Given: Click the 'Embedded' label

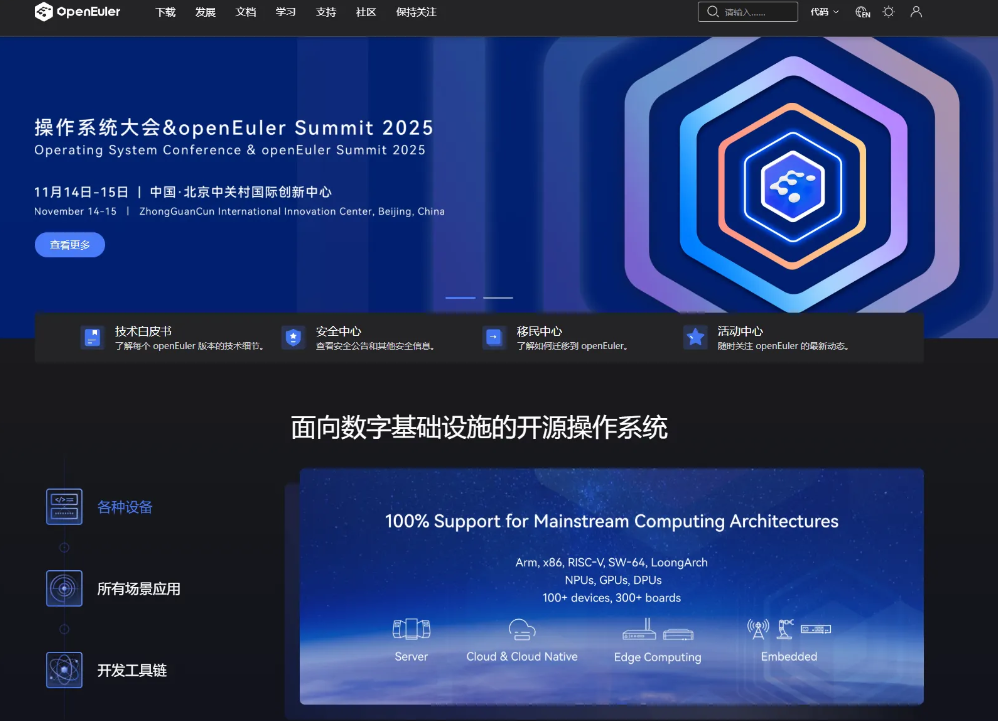Looking at the screenshot, I should tap(789, 656).
